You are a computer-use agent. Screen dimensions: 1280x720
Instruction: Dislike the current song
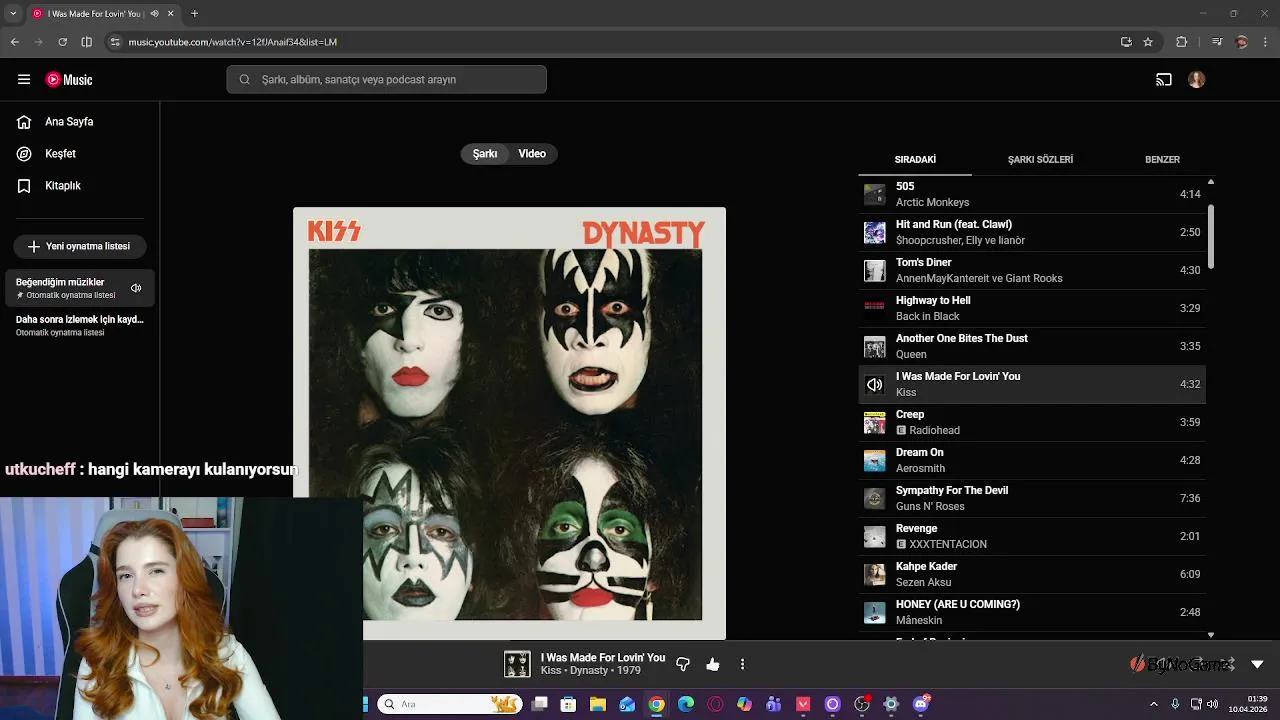coord(683,664)
